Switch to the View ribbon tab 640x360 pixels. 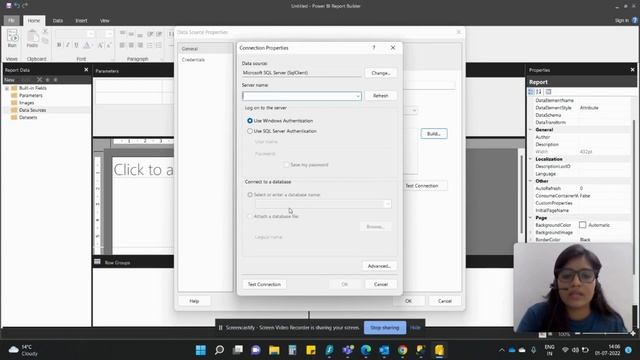coord(104,20)
